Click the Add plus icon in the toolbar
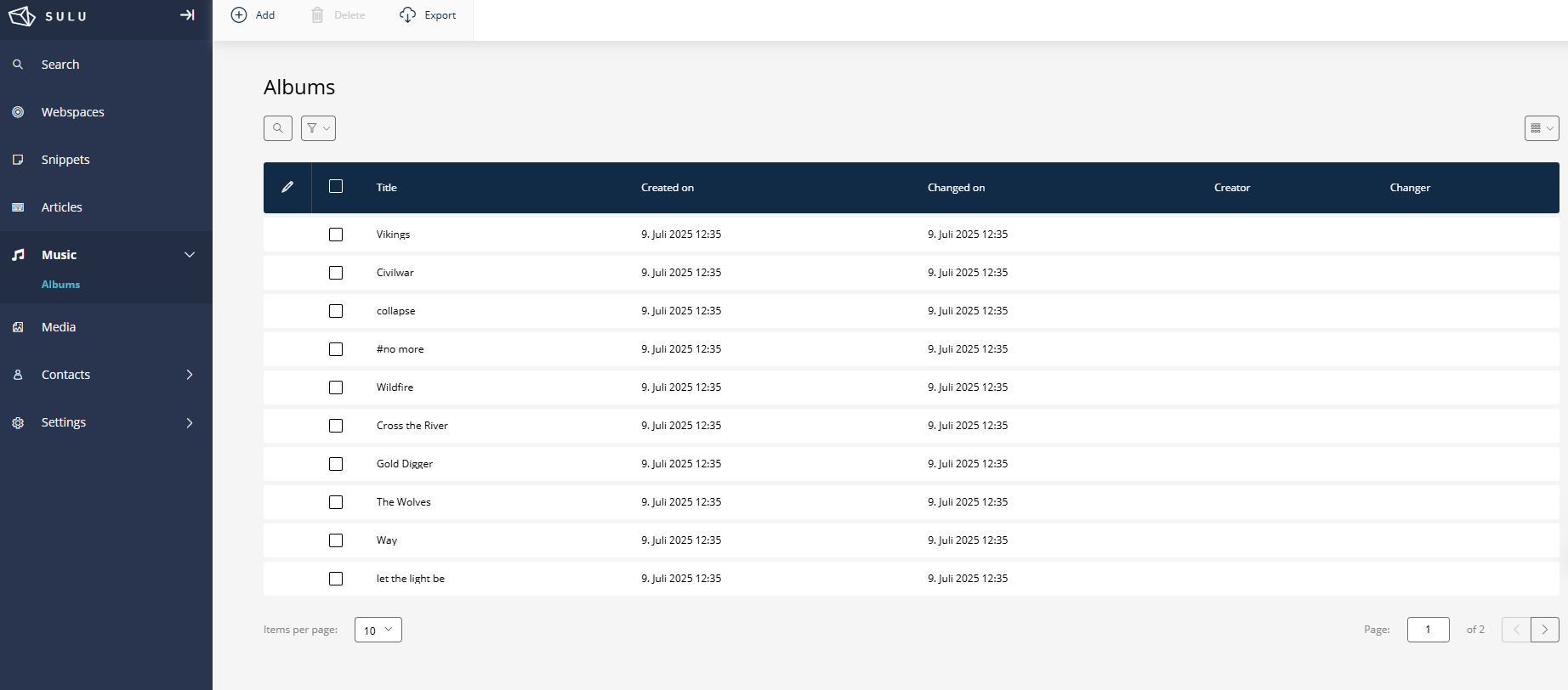The image size is (1568, 690). (x=240, y=15)
